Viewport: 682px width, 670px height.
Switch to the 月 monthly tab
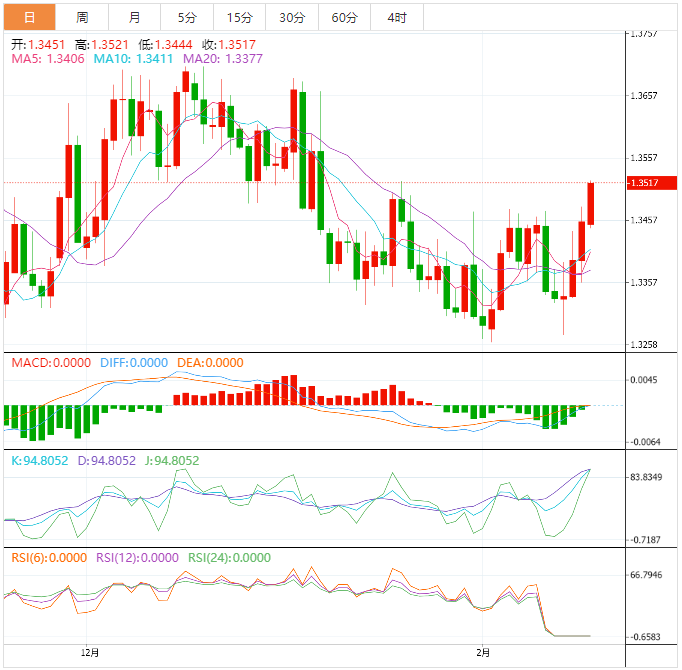134,17
